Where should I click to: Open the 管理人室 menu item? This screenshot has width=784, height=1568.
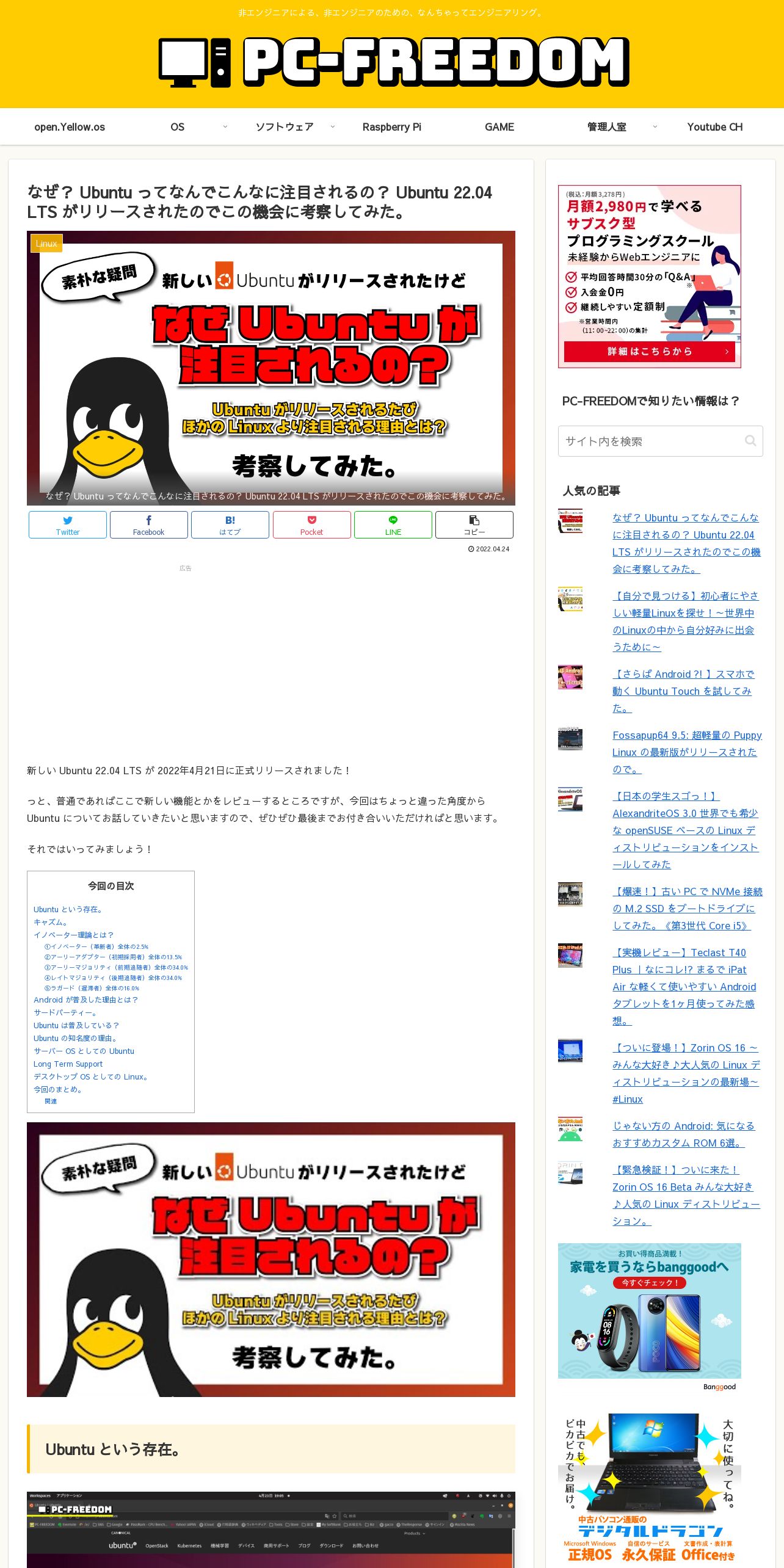607,127
